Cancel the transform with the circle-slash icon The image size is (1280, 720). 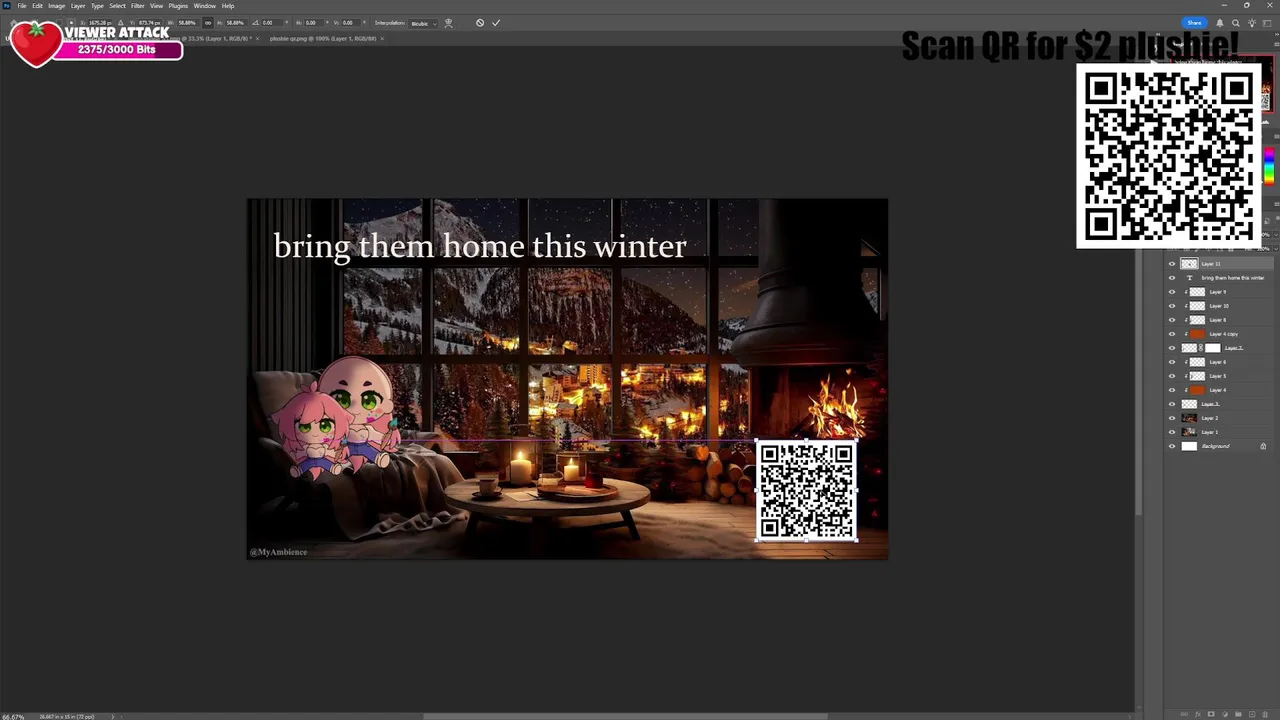(x=480, y=23)
